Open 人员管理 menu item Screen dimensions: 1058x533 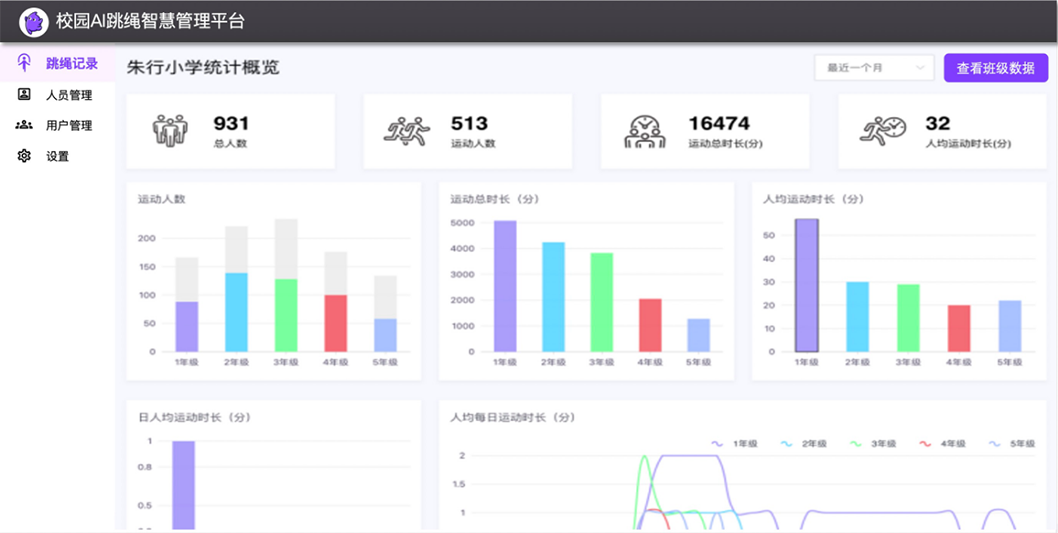pos(57,94)
